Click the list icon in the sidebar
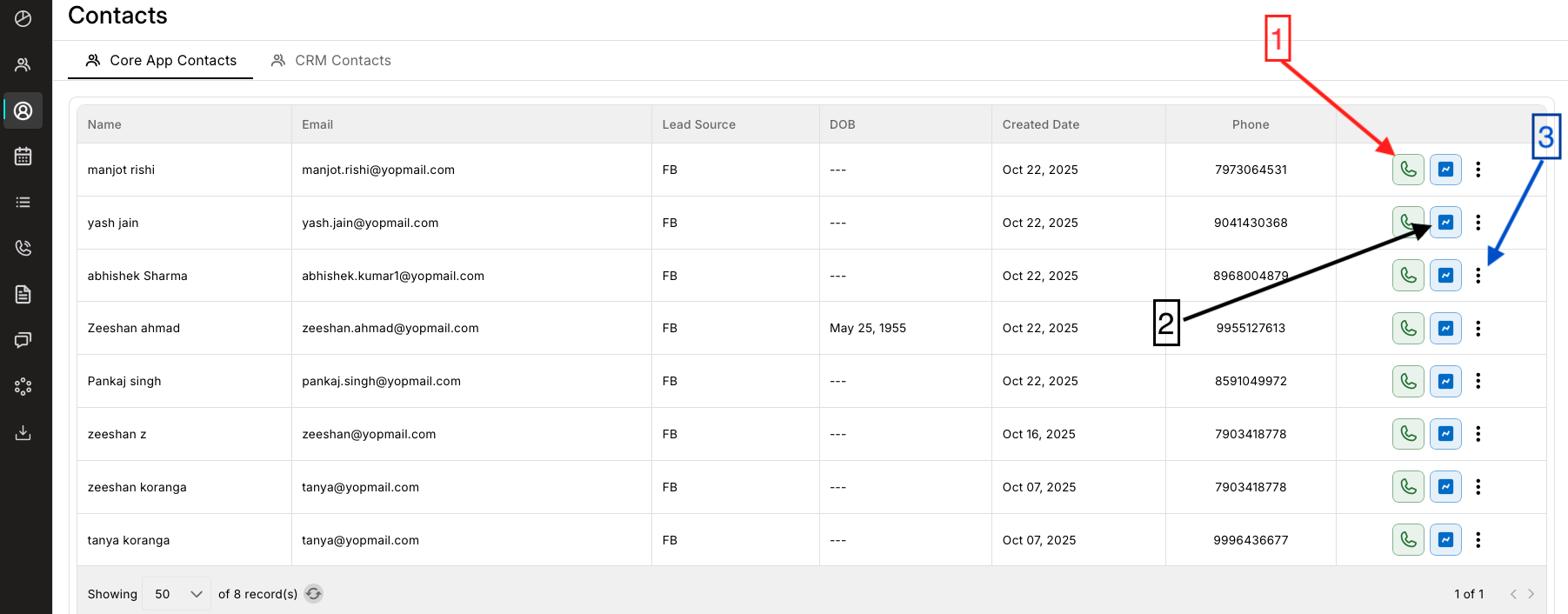This screenshot has height=614, width=1568. pos(23,203)
